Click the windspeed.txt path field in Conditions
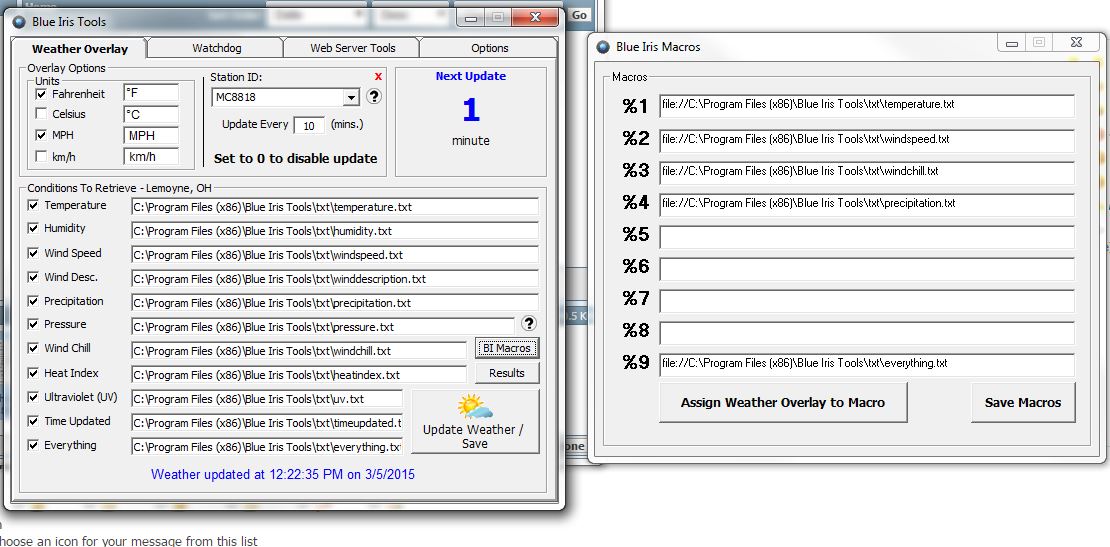The height and width of the screenshot is (547, 1110). coord(335,255)
